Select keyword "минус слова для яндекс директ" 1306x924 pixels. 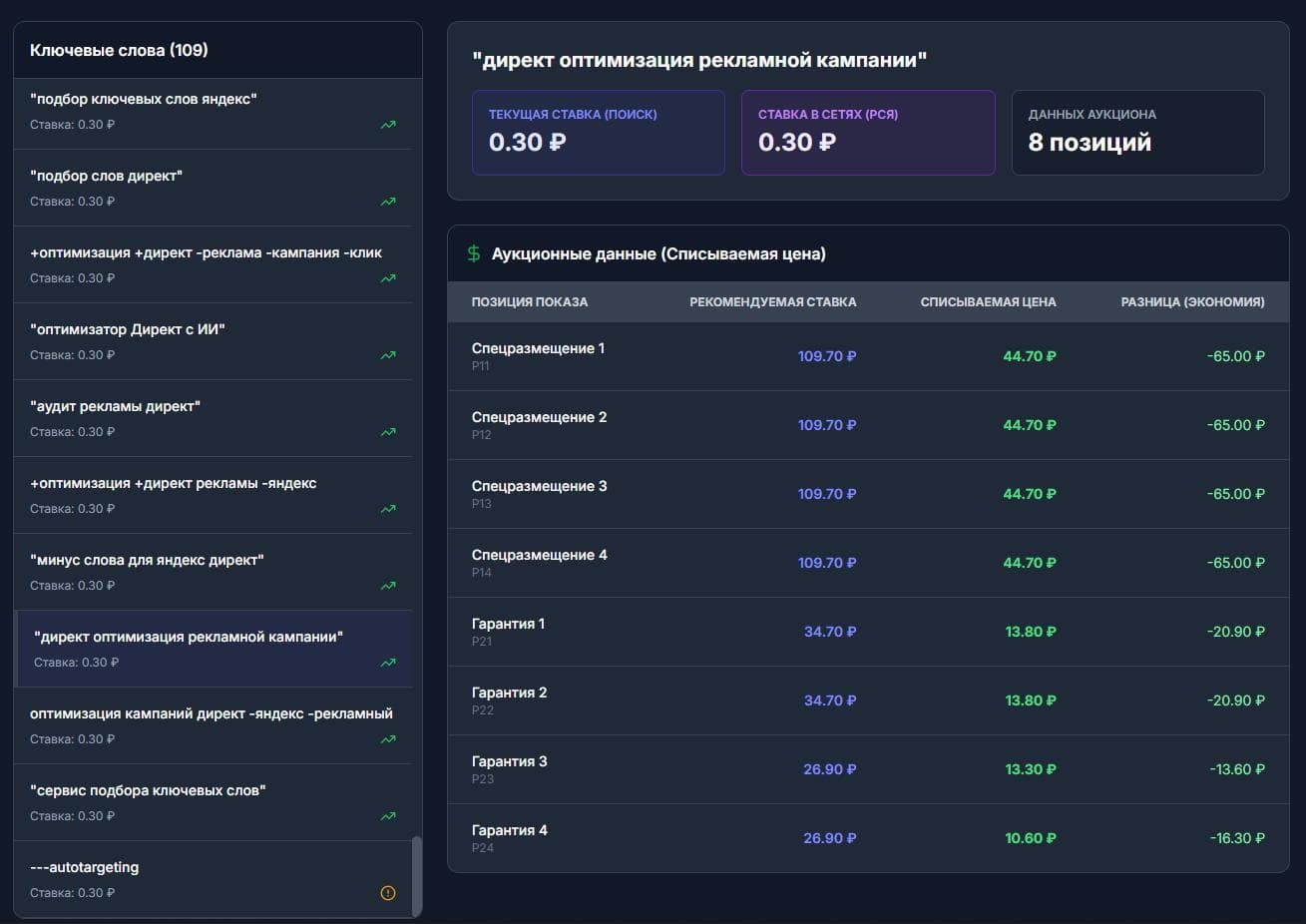click(213, 572)
